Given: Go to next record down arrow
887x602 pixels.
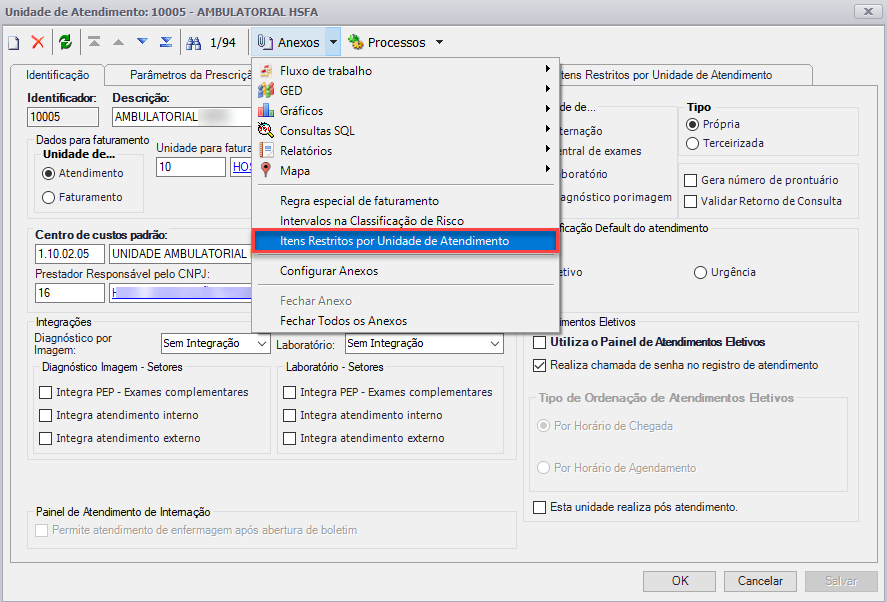Looking at the screenshot, I should point(142,42).
